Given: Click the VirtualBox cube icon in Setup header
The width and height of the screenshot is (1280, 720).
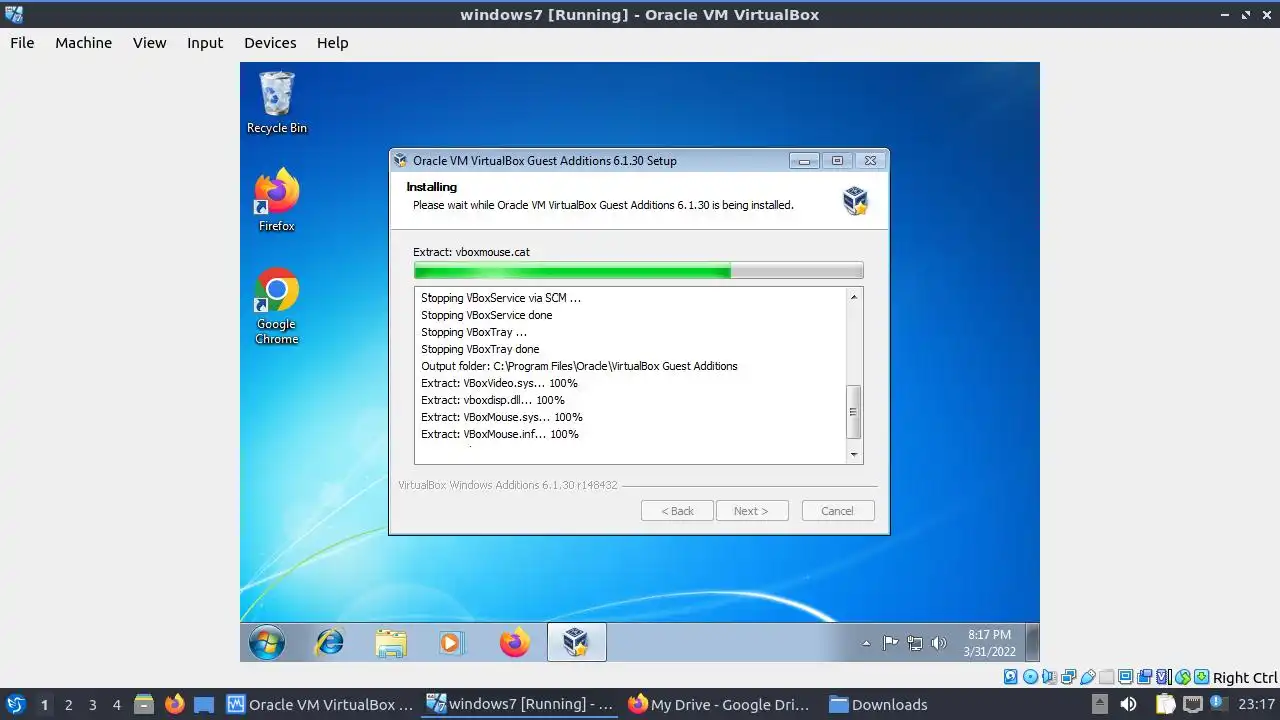Looking at the screenshot, I should [855, 200].
